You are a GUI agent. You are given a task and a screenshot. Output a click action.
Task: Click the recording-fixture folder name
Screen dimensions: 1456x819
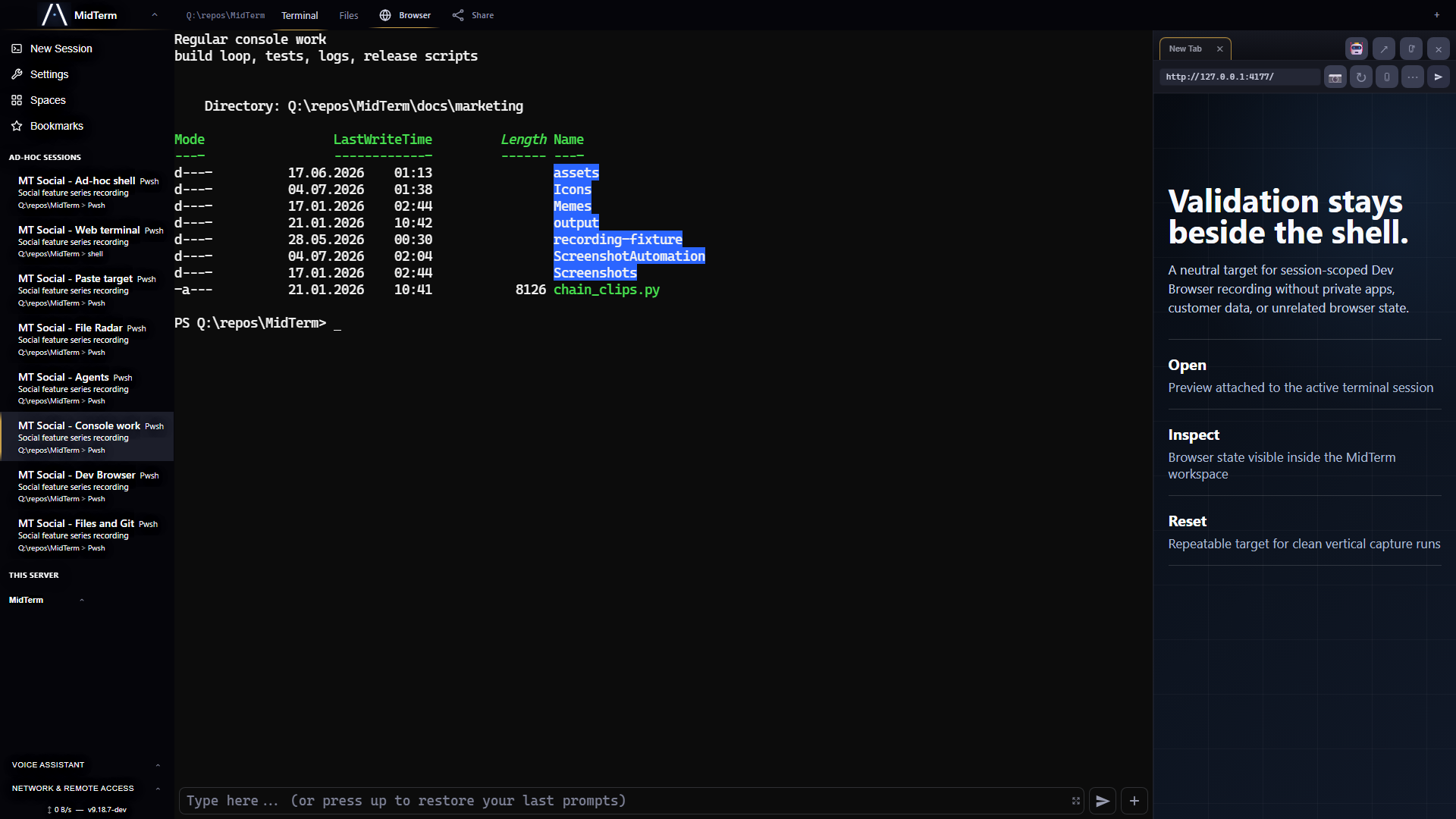point(617,240)
